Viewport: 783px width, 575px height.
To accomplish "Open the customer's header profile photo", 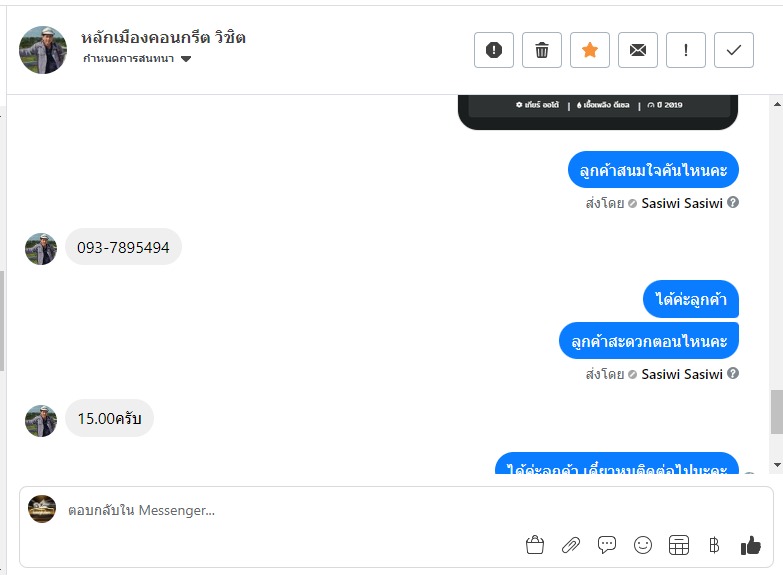I will (x=43, y=50).
